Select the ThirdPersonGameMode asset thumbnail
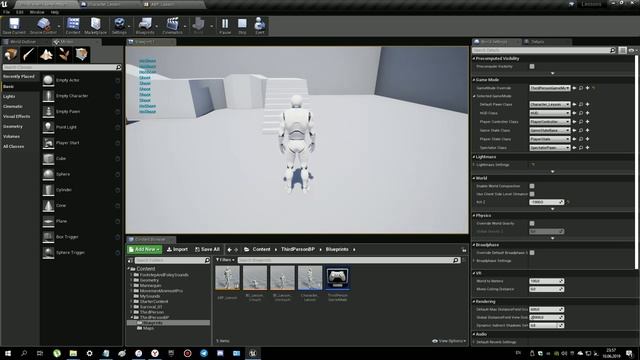The width and height of the screenshot is (640, 360). pos(338,278)
